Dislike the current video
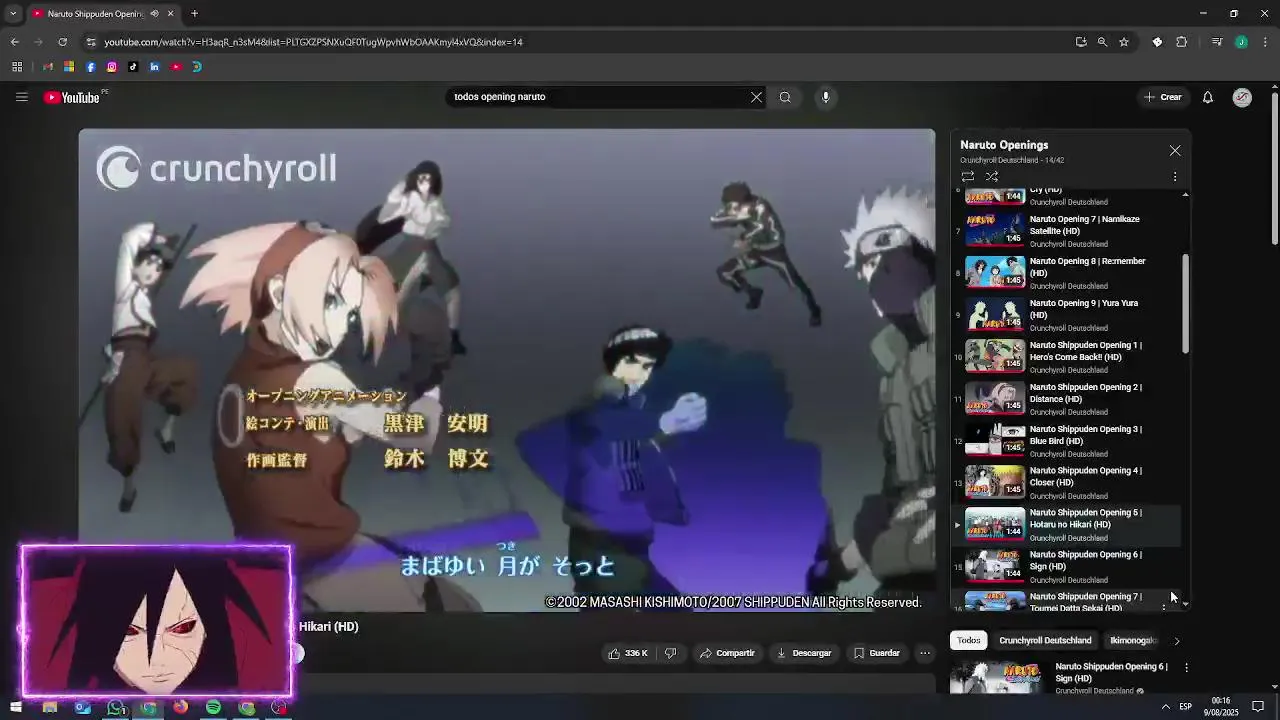Viewport: 1280px width, 720px height. tap(670, 653)
